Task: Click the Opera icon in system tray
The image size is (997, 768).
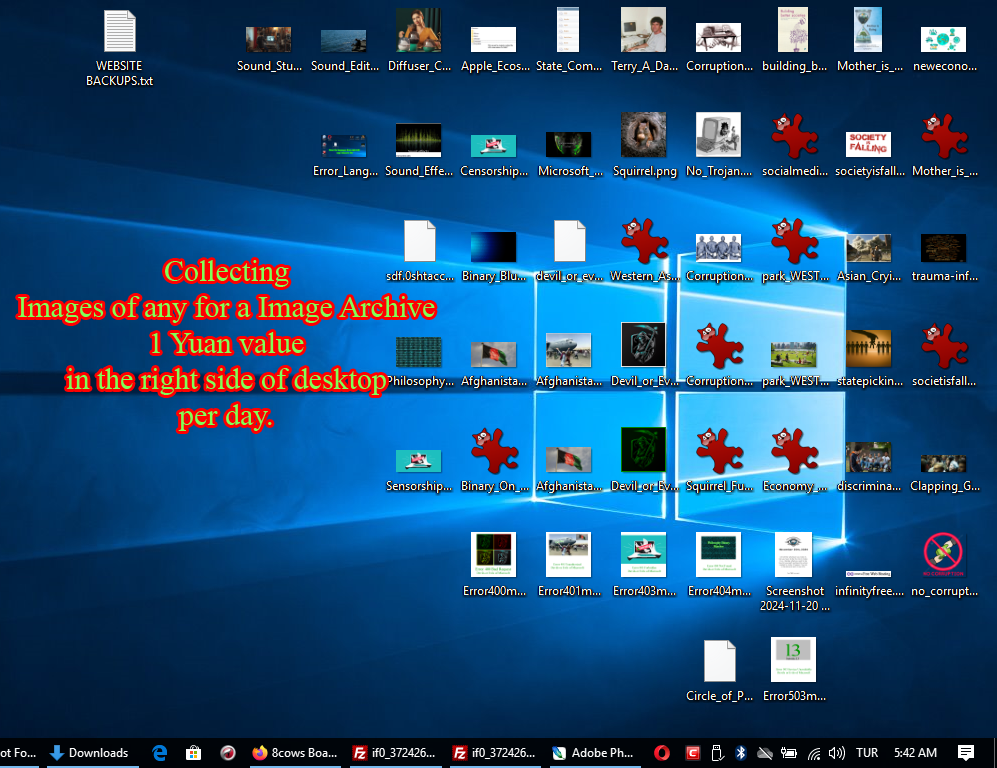Action: [x=662, y=753]
